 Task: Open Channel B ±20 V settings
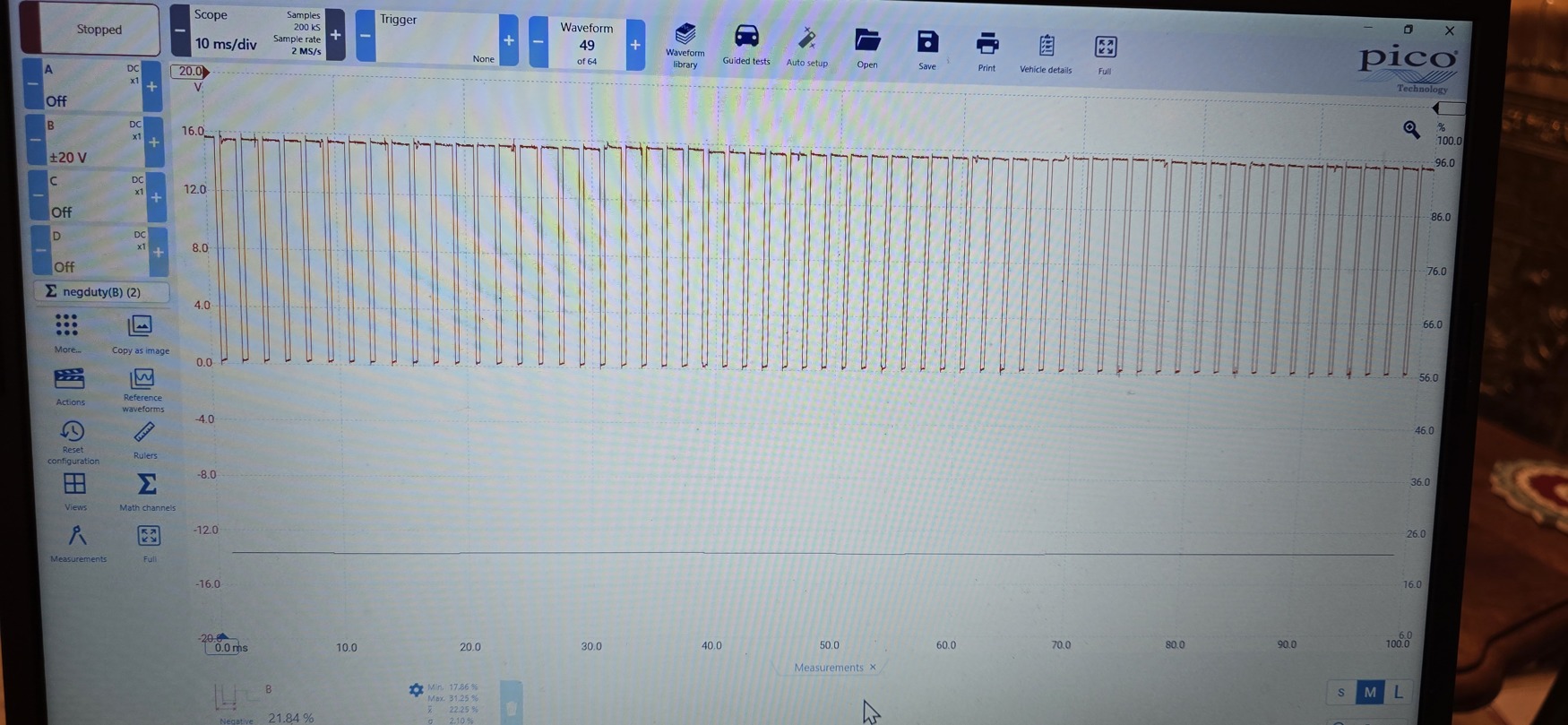click(x=93, y=141)
